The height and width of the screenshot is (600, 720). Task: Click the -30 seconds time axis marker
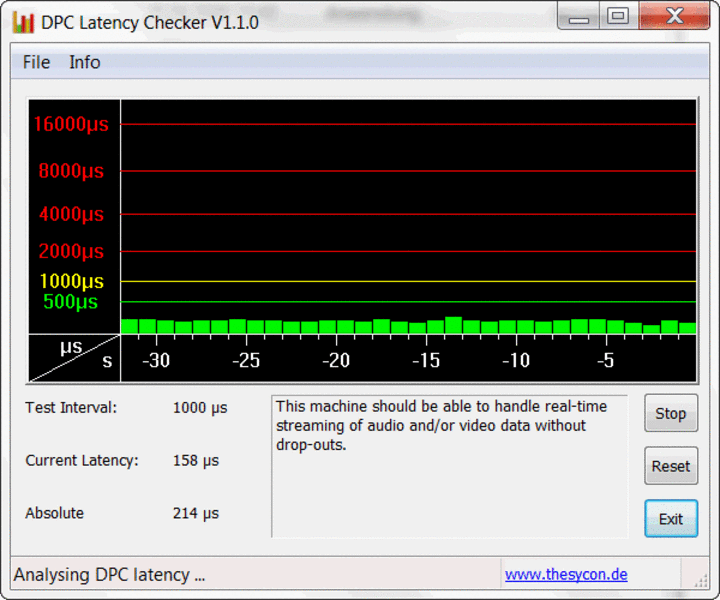tap(156, 360)
